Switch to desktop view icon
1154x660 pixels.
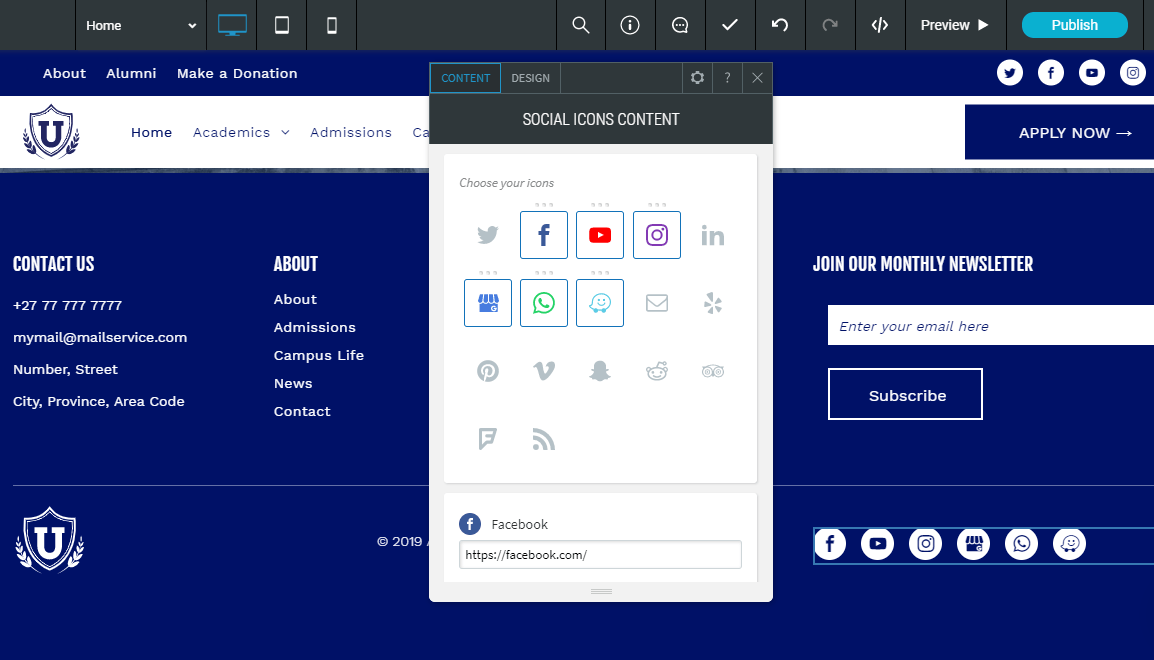232,25
